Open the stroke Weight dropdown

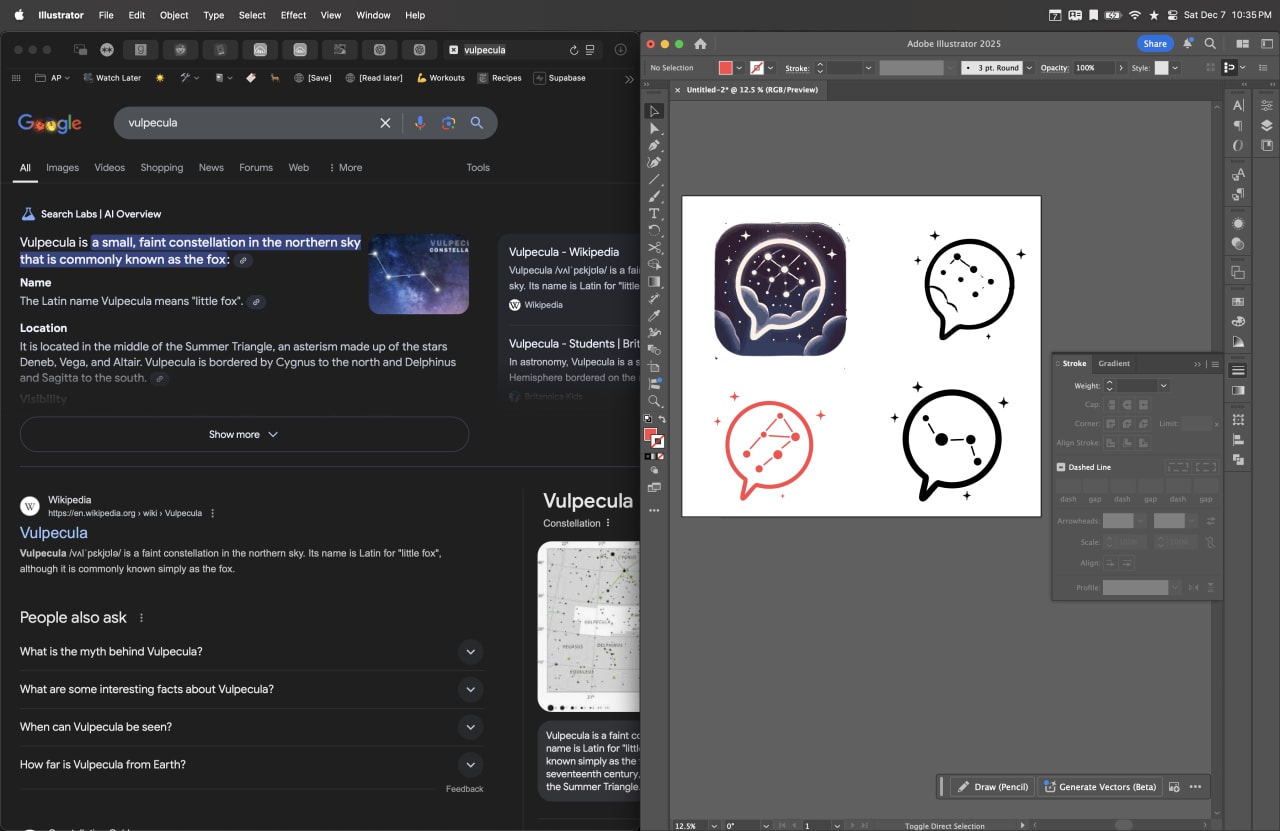pyautogui.click(x=1164, y=386)
